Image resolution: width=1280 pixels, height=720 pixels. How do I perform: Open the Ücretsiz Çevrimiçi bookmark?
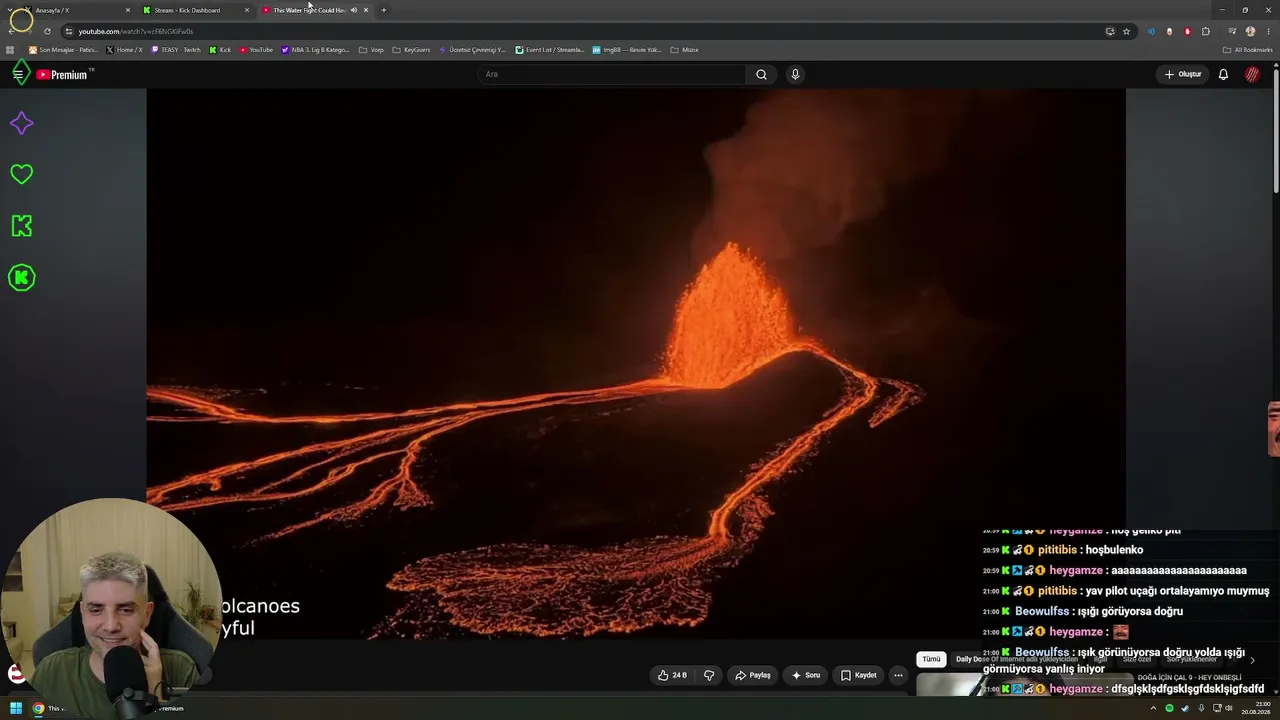472,49
